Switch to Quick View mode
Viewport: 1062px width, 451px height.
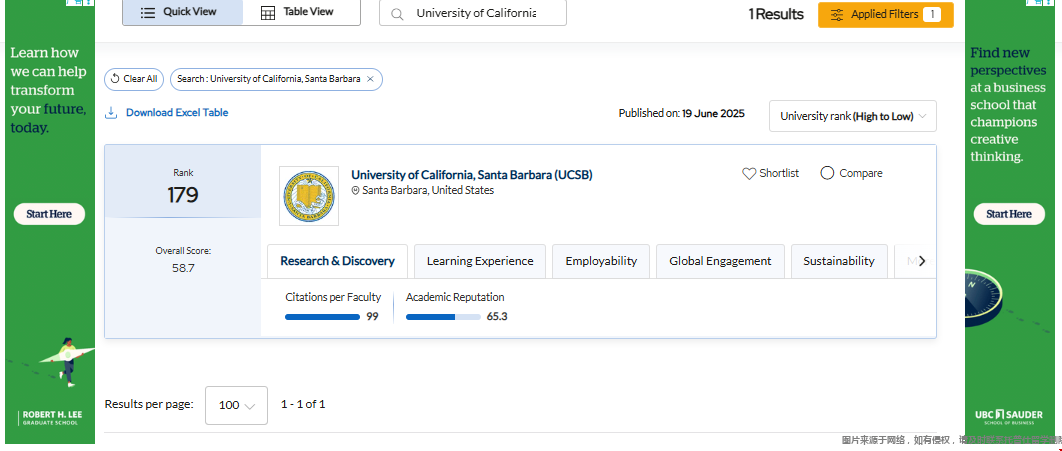coord(182,12)
